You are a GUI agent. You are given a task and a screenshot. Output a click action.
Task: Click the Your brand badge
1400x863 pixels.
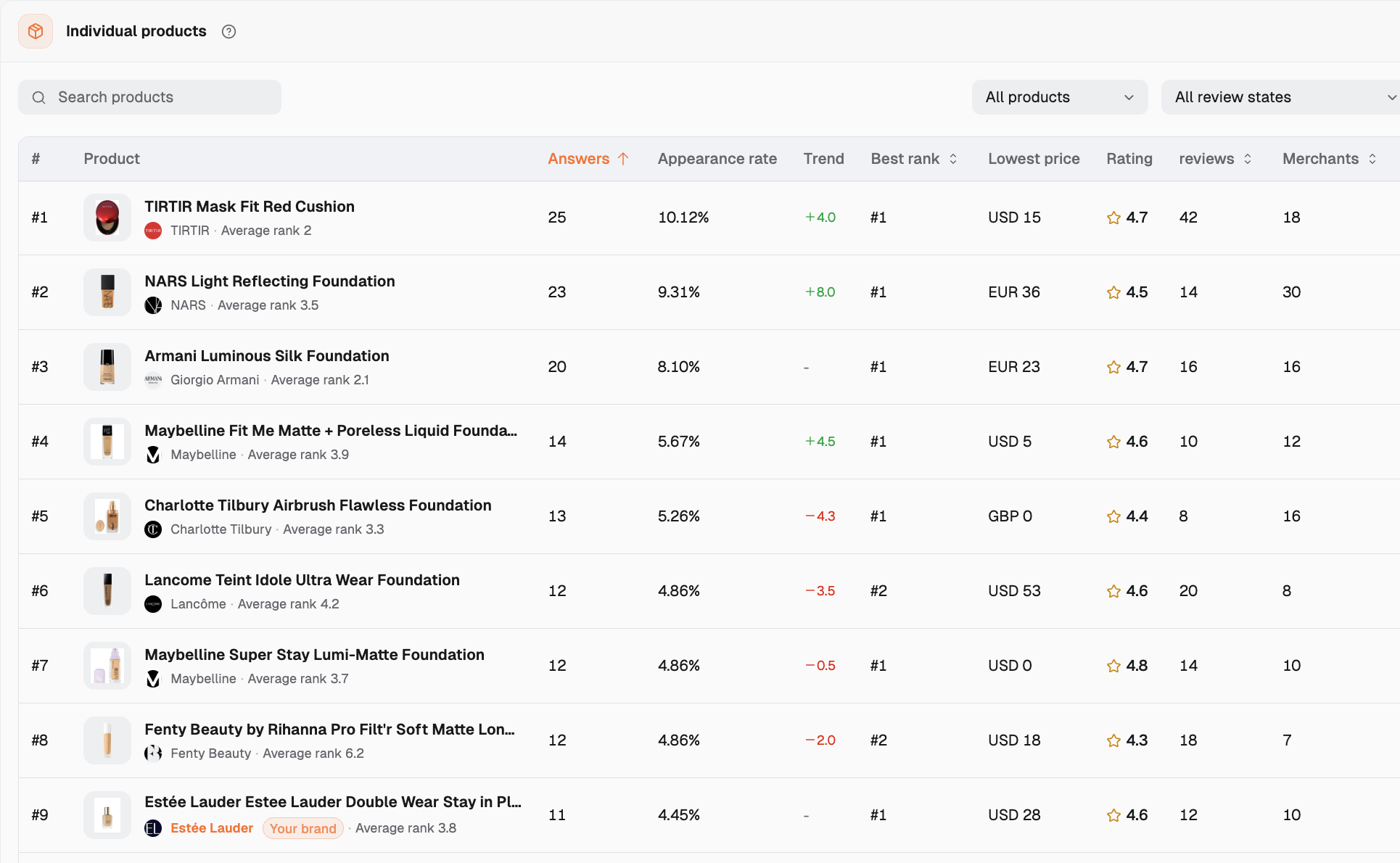pos(303,828)
